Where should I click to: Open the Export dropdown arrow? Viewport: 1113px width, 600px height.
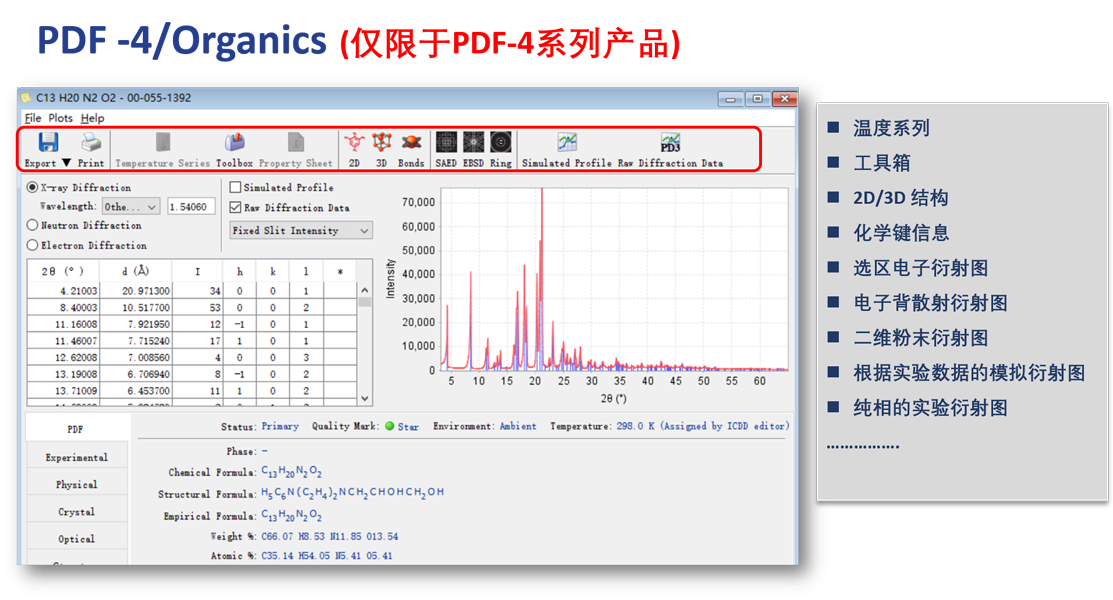[66, 163]
